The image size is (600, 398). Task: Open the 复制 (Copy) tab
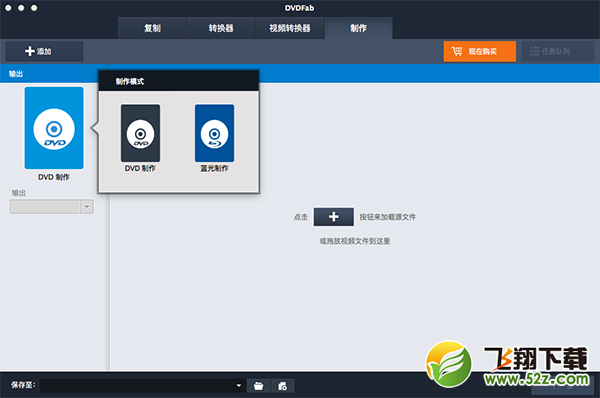click(152, 28)
